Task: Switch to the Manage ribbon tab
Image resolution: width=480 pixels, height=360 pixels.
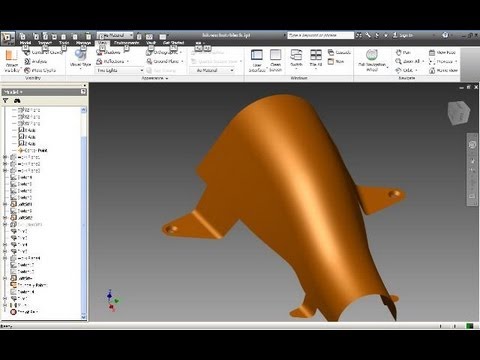Action: click(x=83, y=43)
